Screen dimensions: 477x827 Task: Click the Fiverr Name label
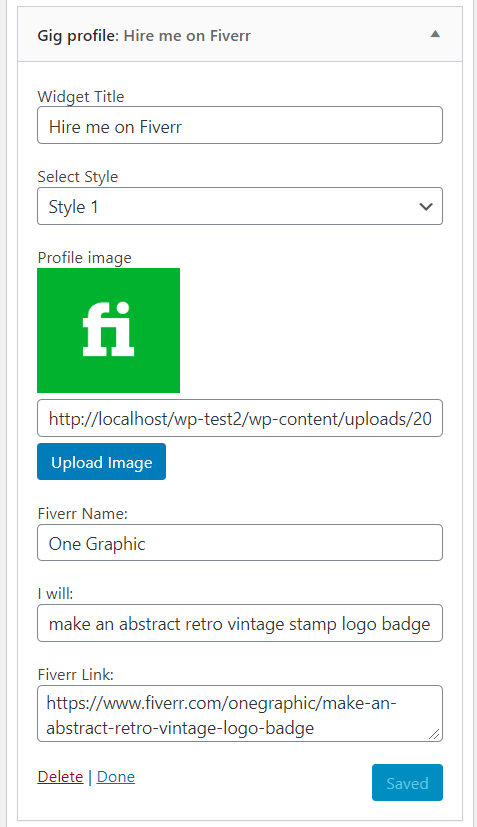[82, 514]
